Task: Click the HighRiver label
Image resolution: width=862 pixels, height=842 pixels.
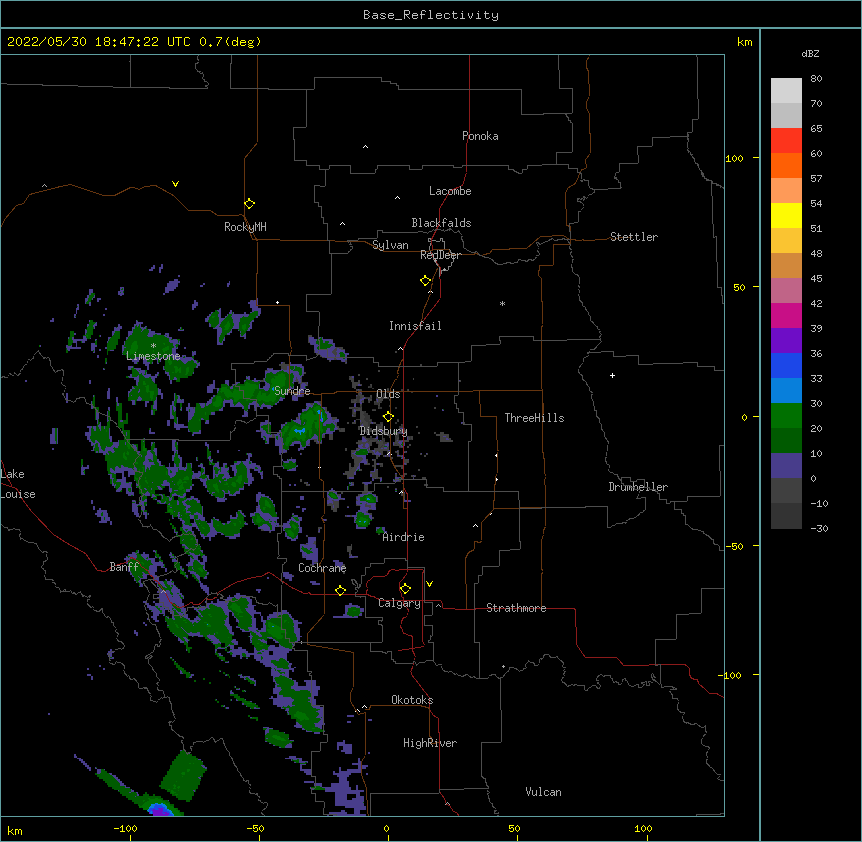Action: pos(430,743)
